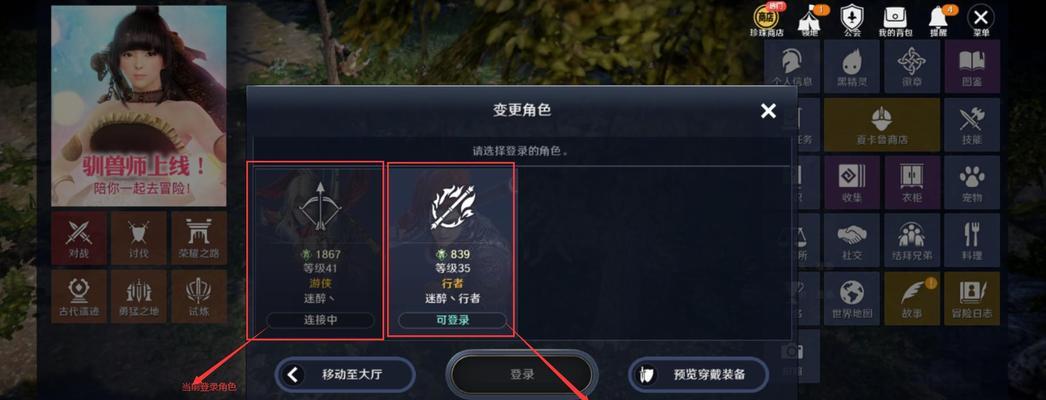Open the 提醒 notification bell
The height and width of the screenshot is (400, 1046).
coord(939,21)
